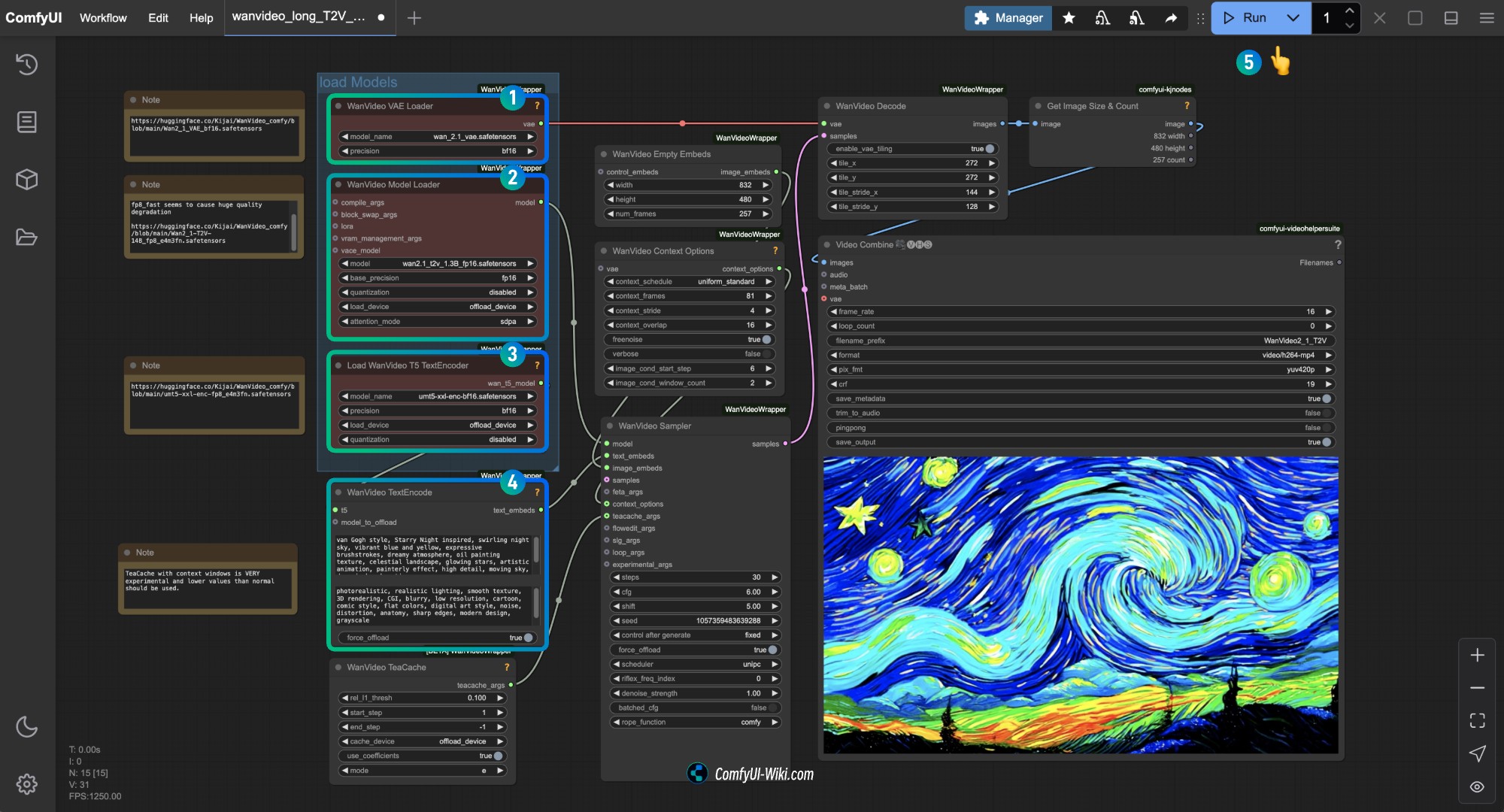Open the Workflow menu
This screenshot has width=1504, height=812.
(103, 18)
